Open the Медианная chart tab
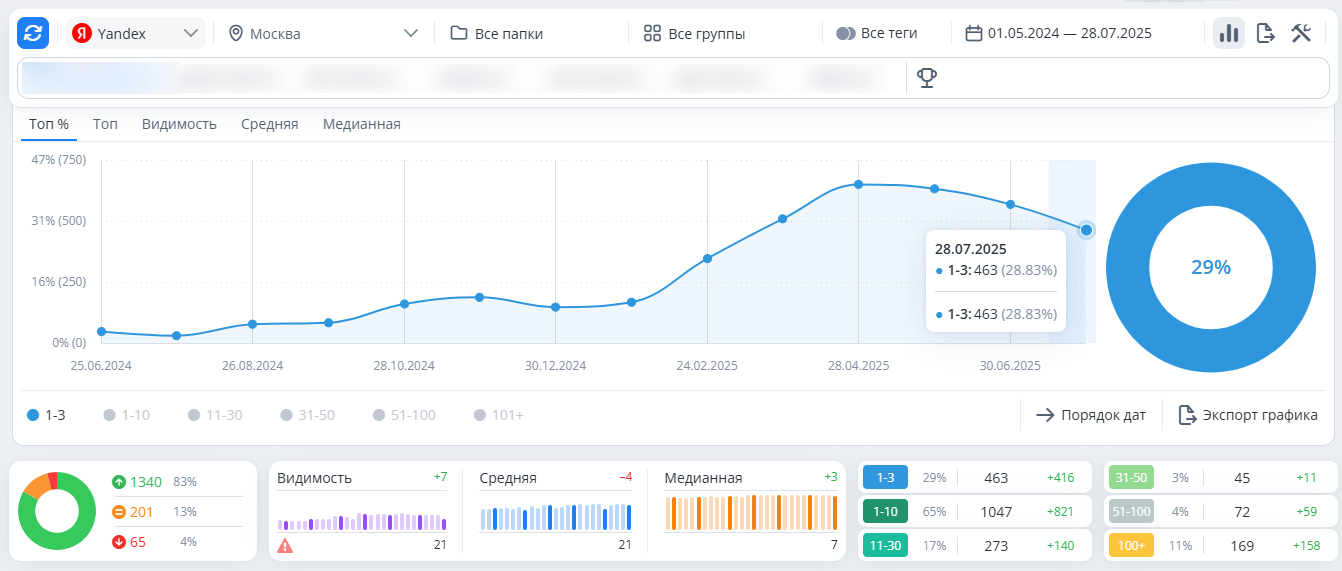 tap(361, 124)
